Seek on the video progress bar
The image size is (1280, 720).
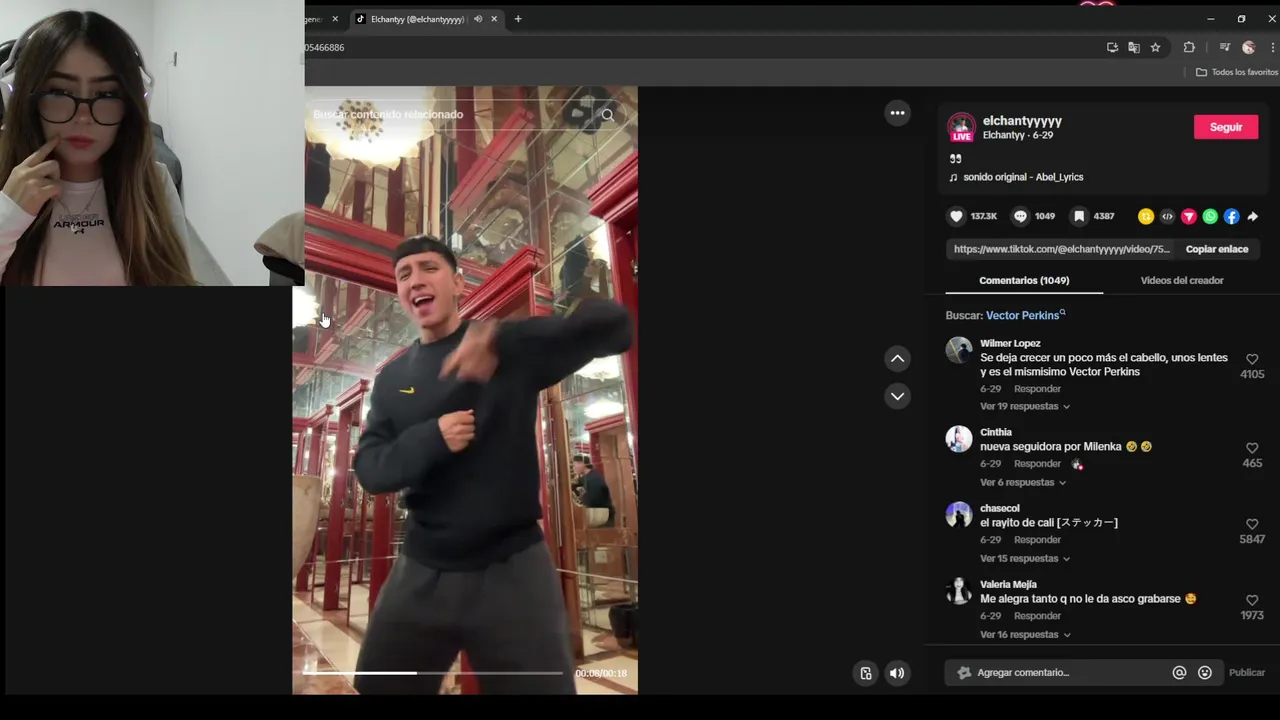point(432,673)
